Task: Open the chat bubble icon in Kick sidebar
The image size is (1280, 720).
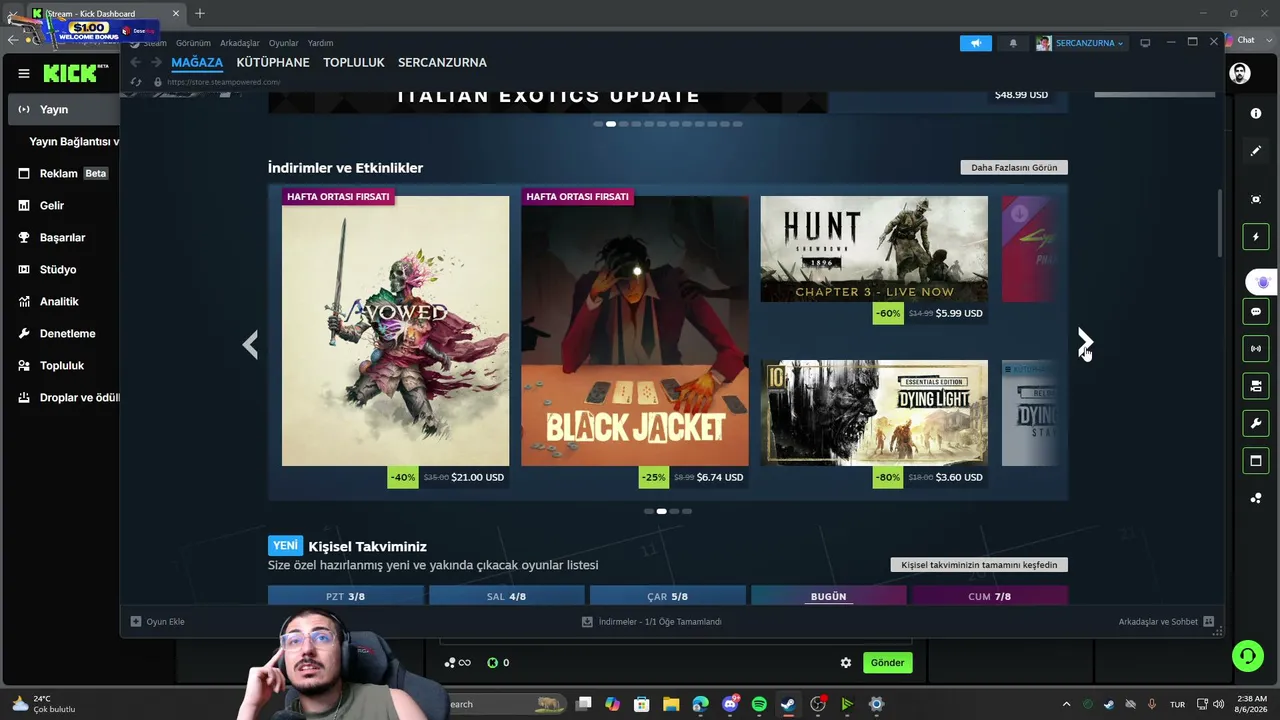Action: pyautogui.click(x=1256, y=312)
